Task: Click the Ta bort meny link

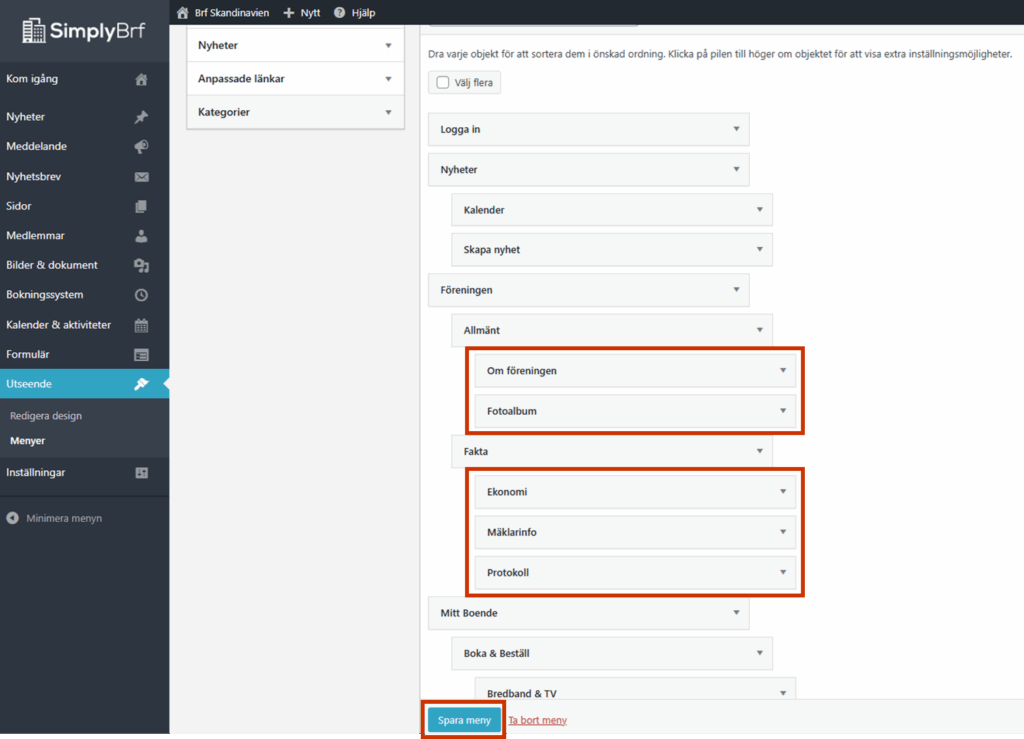Action: 537,720
